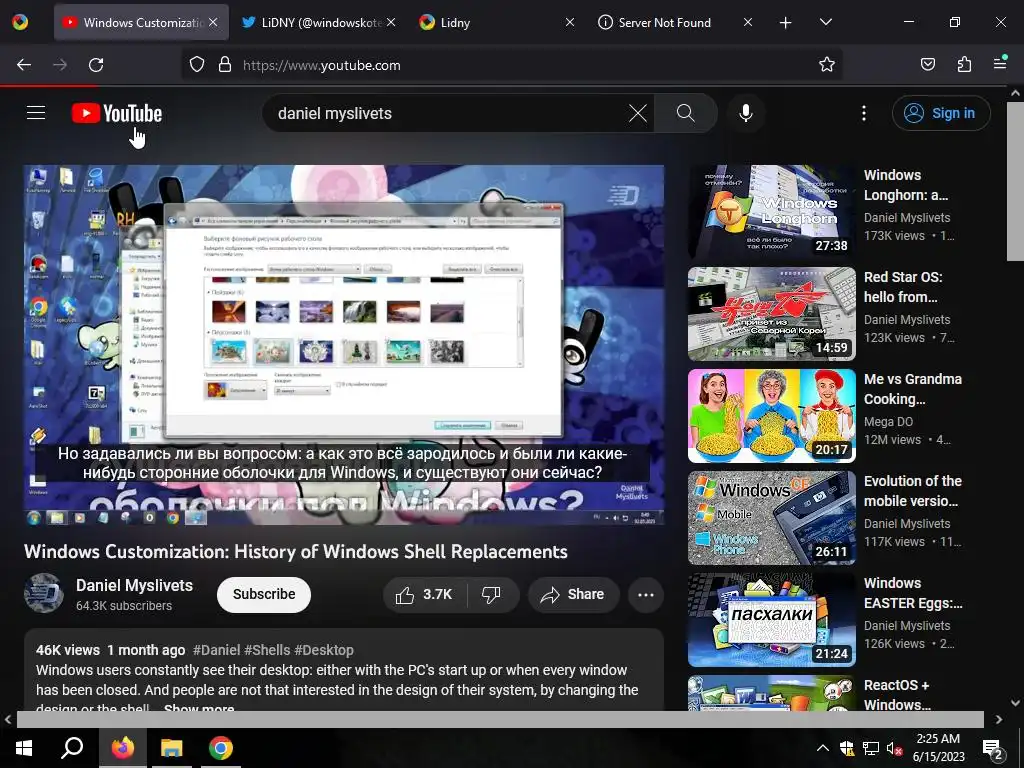Close the LiDNY Twitter tab

[x=391, y=22]
